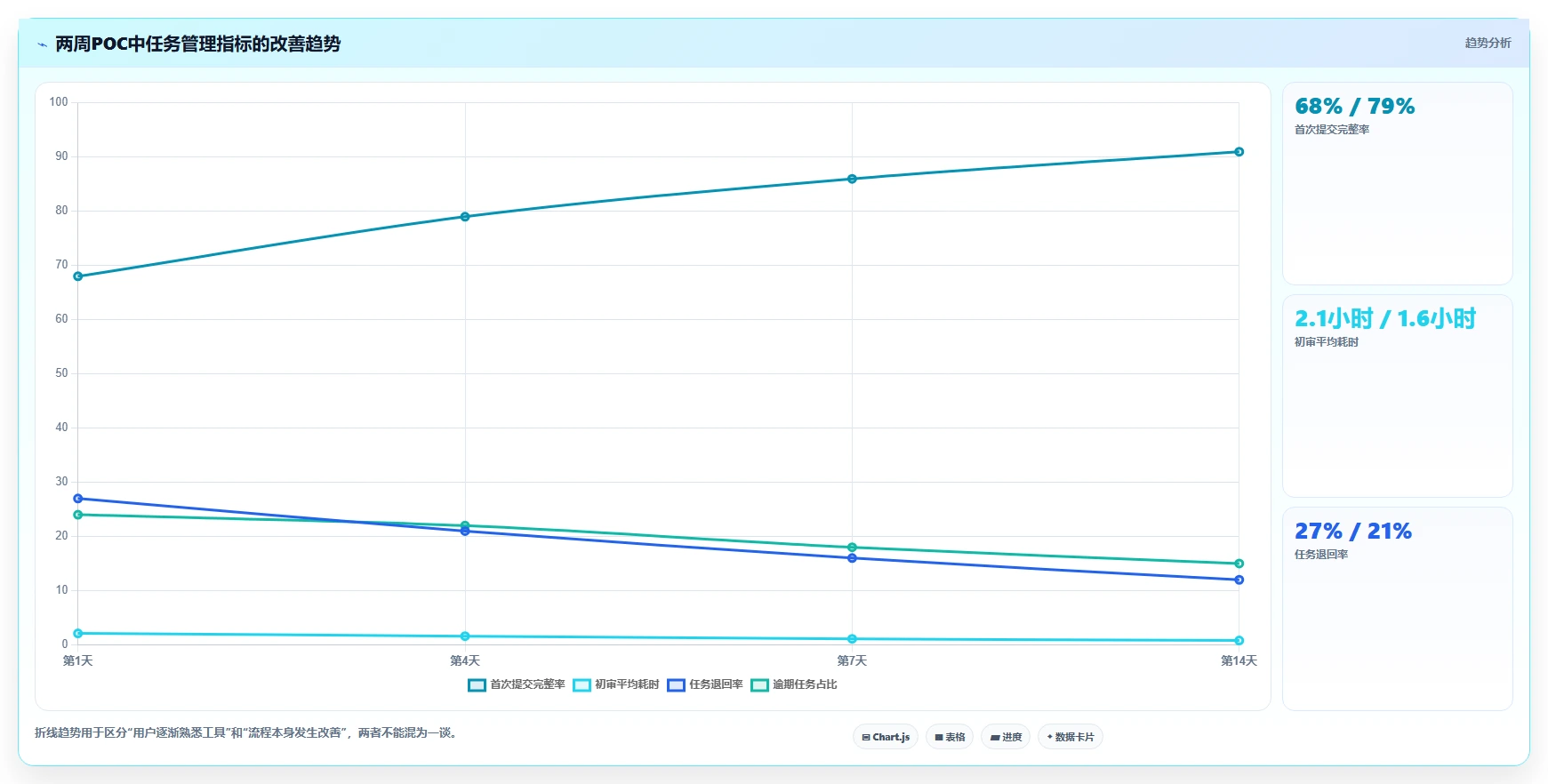Click the Chart.js chip in footer
The height and width of the screenshot is (784, 1548).
coord(886,737)
